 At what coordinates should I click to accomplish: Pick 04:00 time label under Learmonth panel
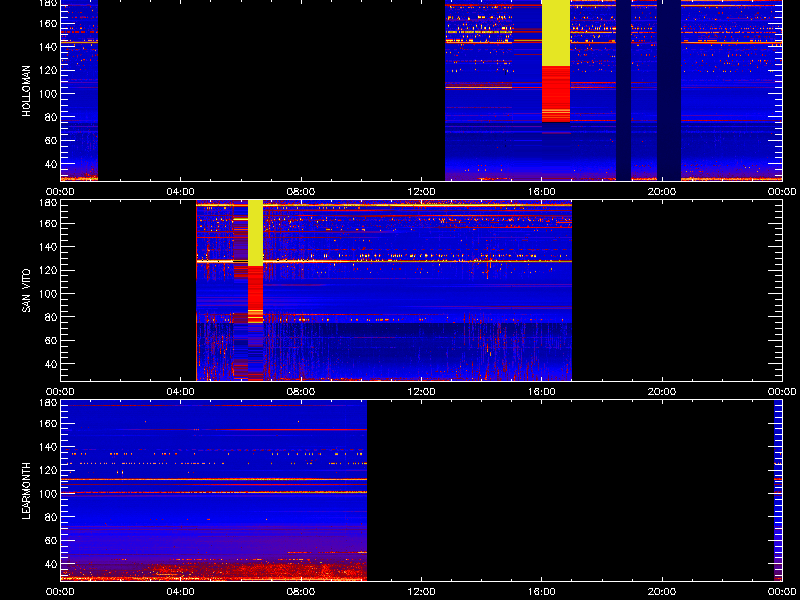[181, 592]
